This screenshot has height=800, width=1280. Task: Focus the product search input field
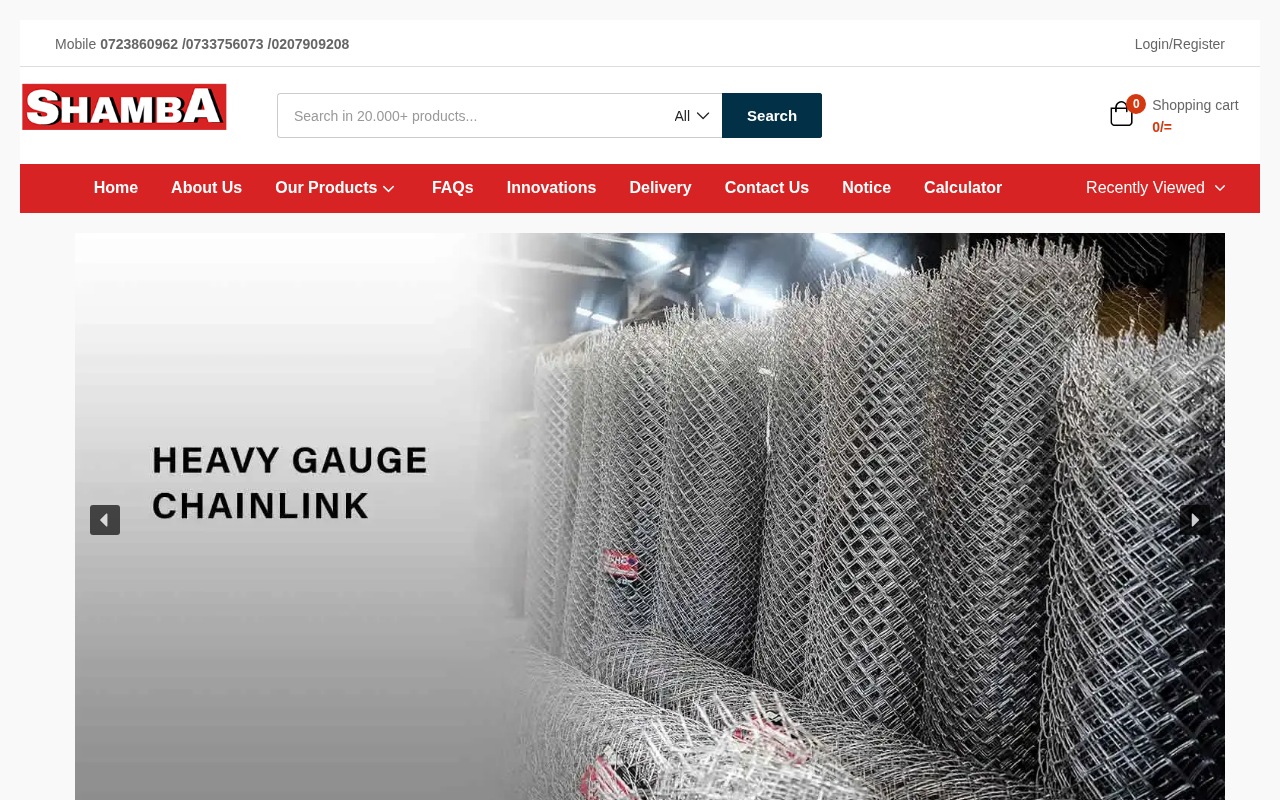[472, 116]
